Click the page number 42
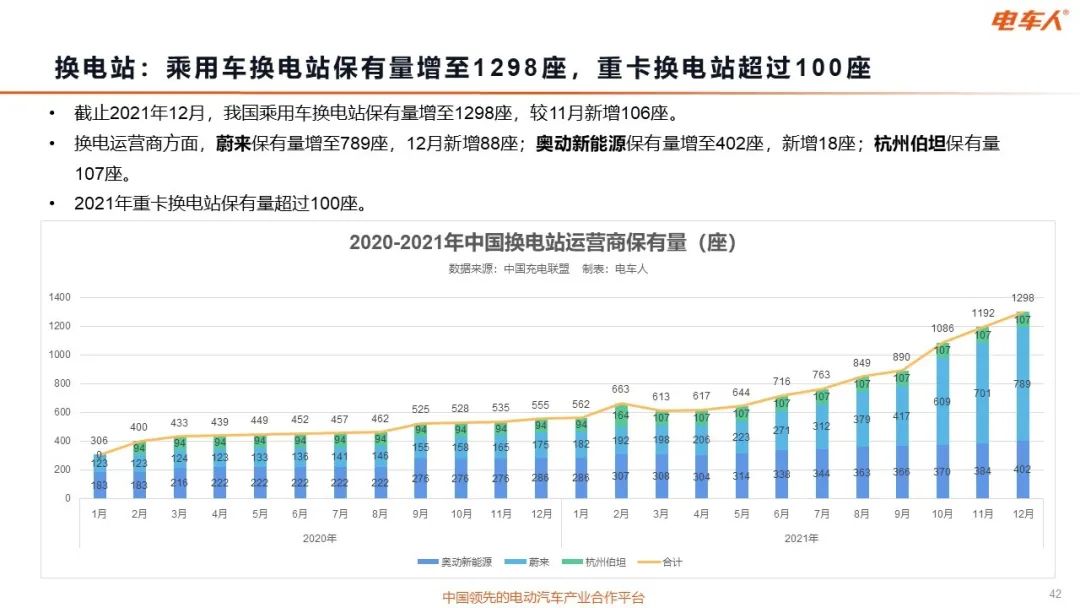The image size is (1080, 608). [x=1055, y=594]
